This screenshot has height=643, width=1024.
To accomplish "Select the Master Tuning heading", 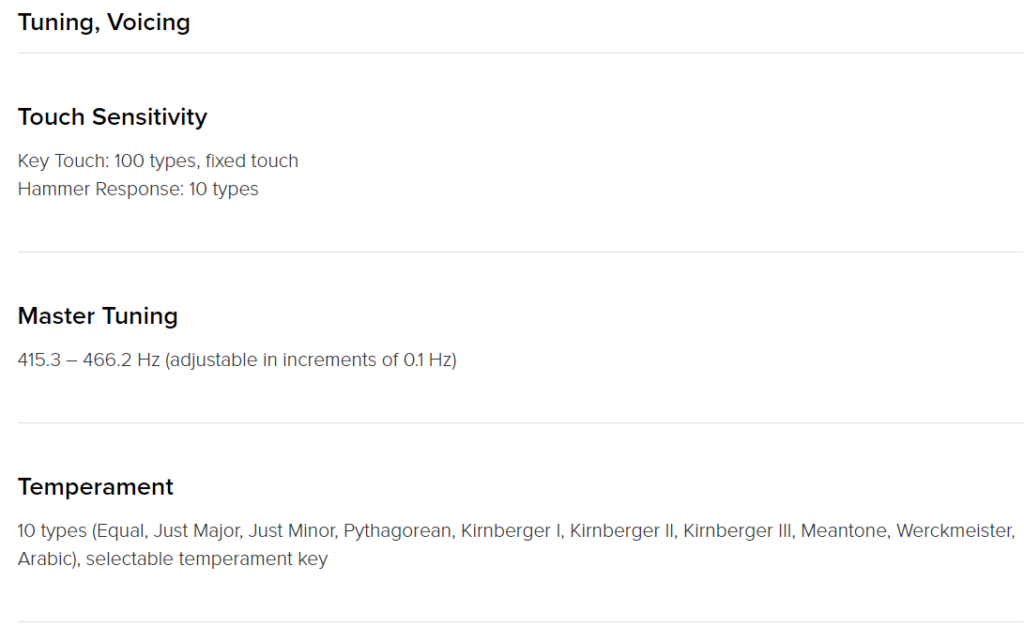I will pos(98,316).
